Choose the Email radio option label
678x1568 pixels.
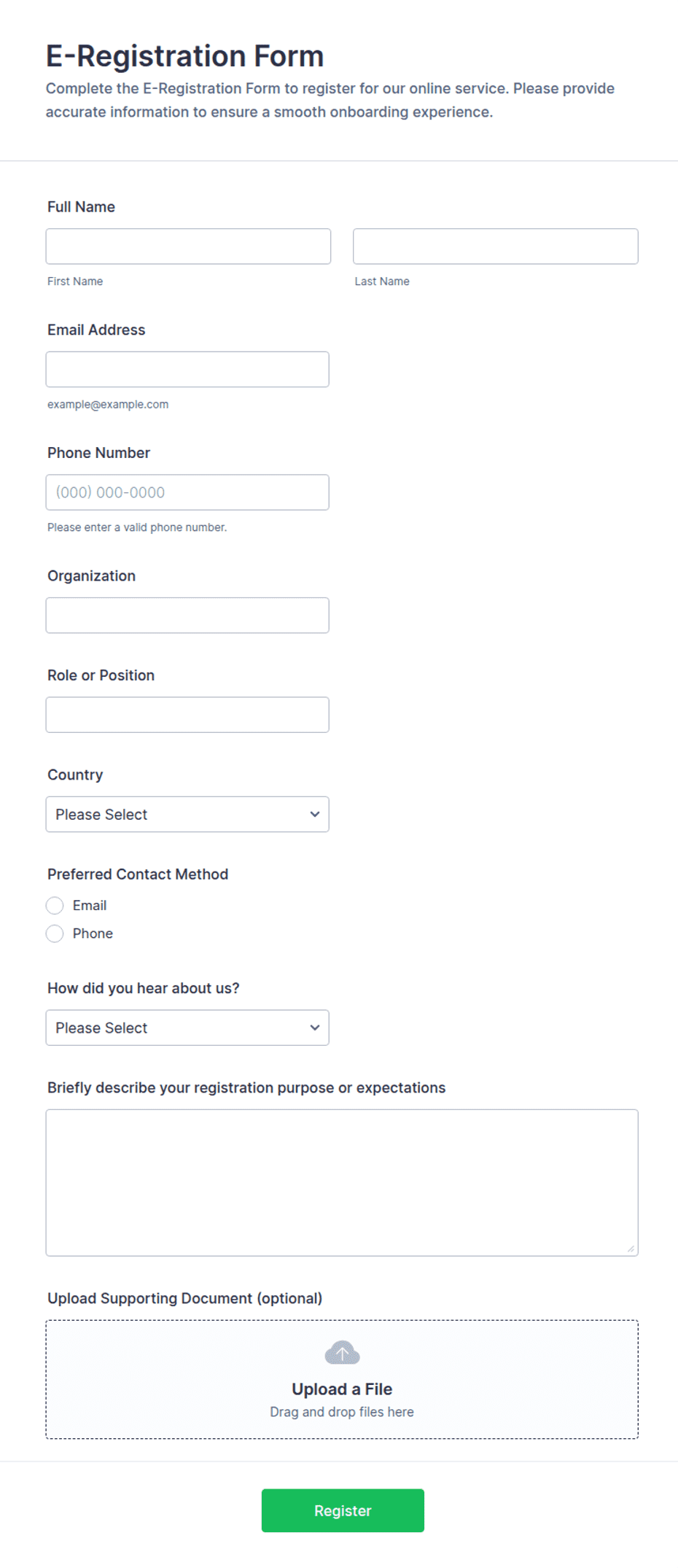pos(90,905)
